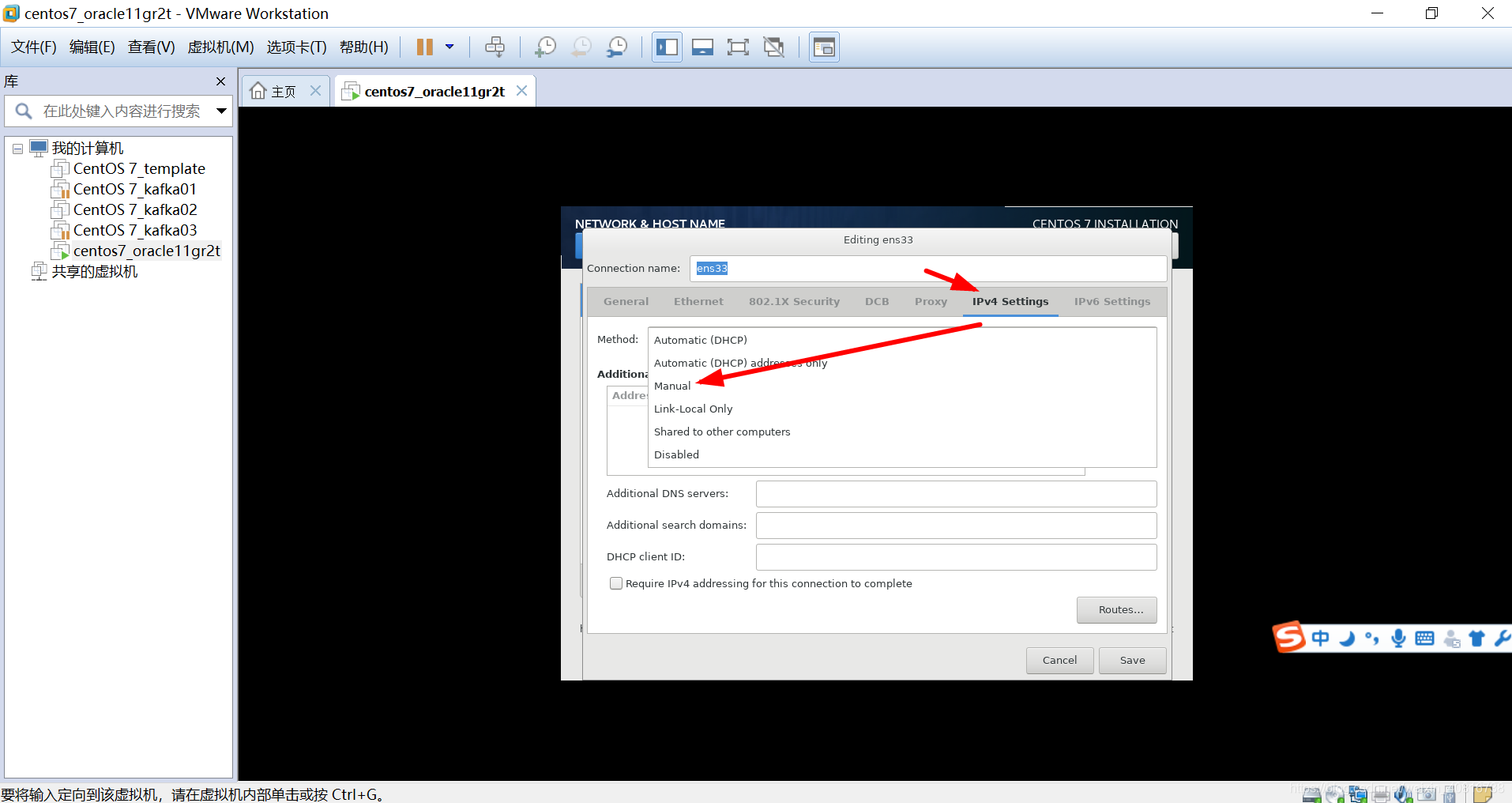Choose Automatic (DHCP) addresses only option

tap(902, 364)
